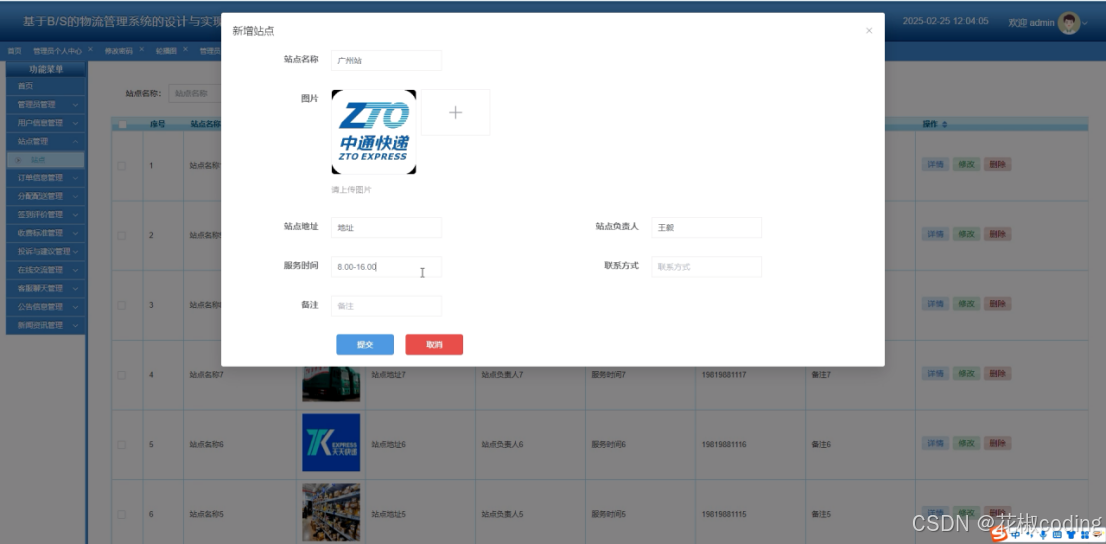Click the Sogou S logo in the IME bar
This screenshot has width=1106, height=544.
999,534
